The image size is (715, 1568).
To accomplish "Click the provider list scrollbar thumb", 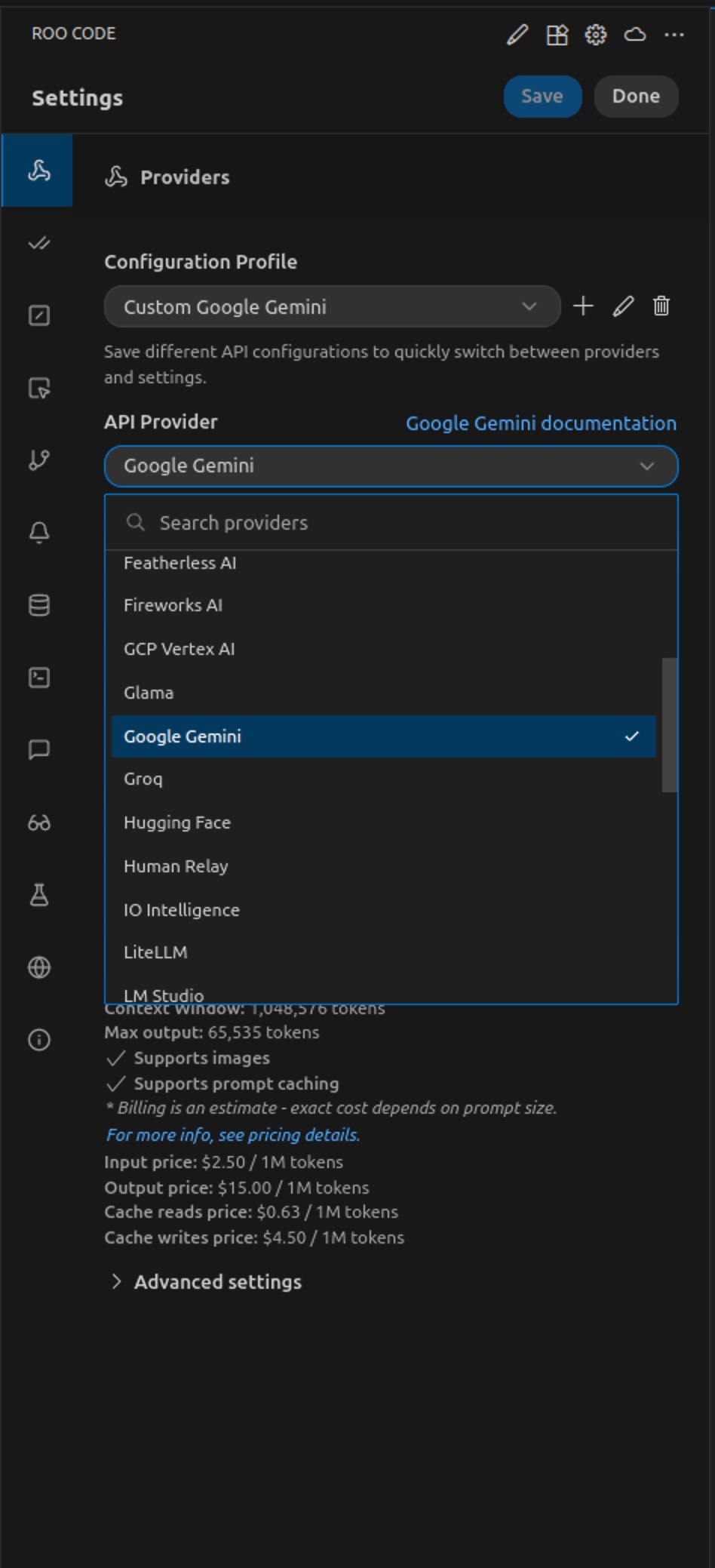I will tap(669, 725).
